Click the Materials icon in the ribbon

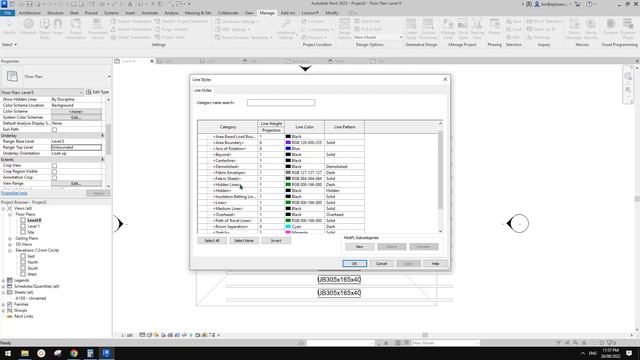tap(28, 28)
